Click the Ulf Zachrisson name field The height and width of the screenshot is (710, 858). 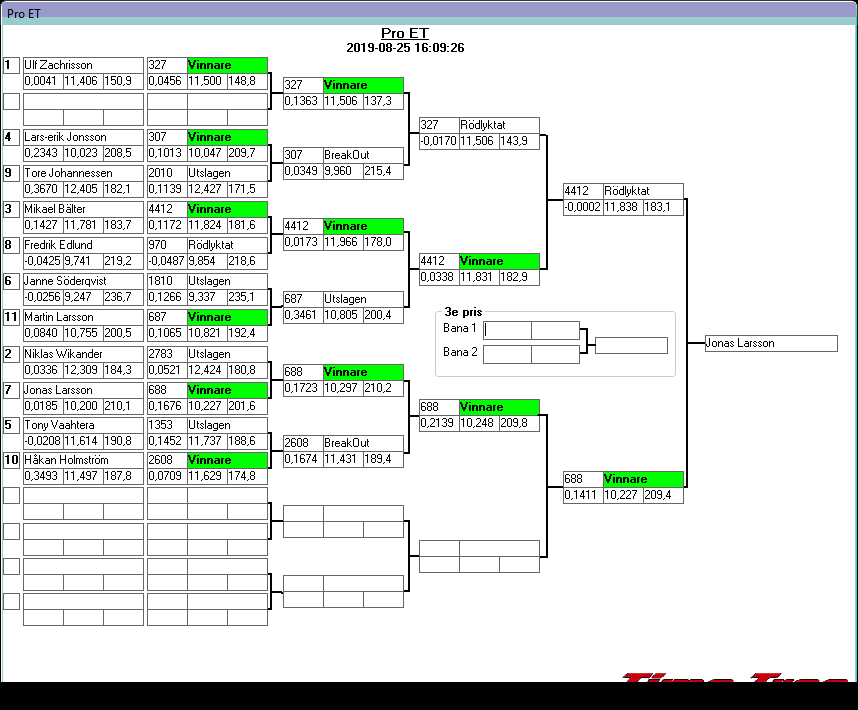pyautogui.click(x=83, y=65)
